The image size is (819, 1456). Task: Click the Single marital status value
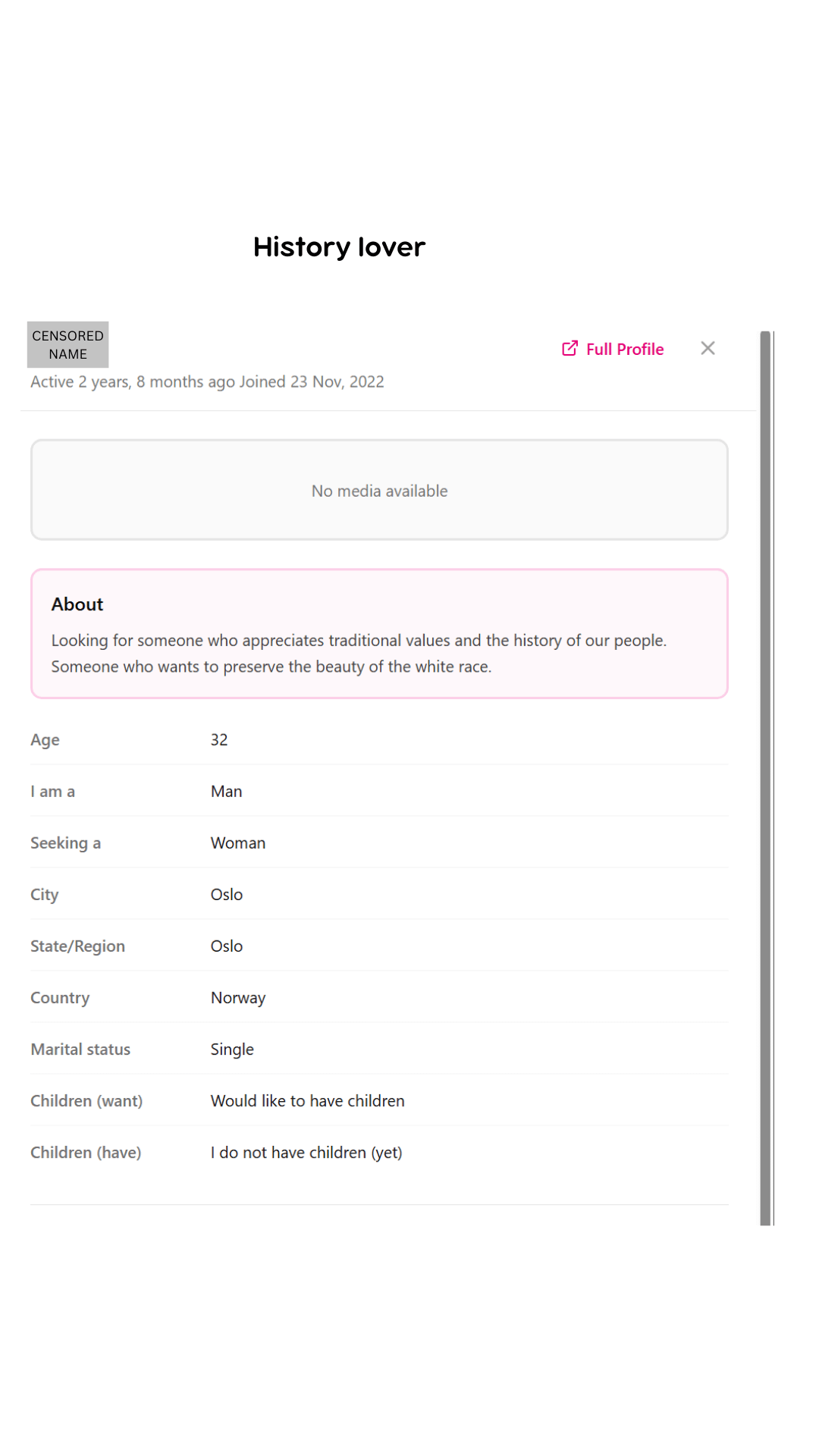click(x=232, y=1049)
